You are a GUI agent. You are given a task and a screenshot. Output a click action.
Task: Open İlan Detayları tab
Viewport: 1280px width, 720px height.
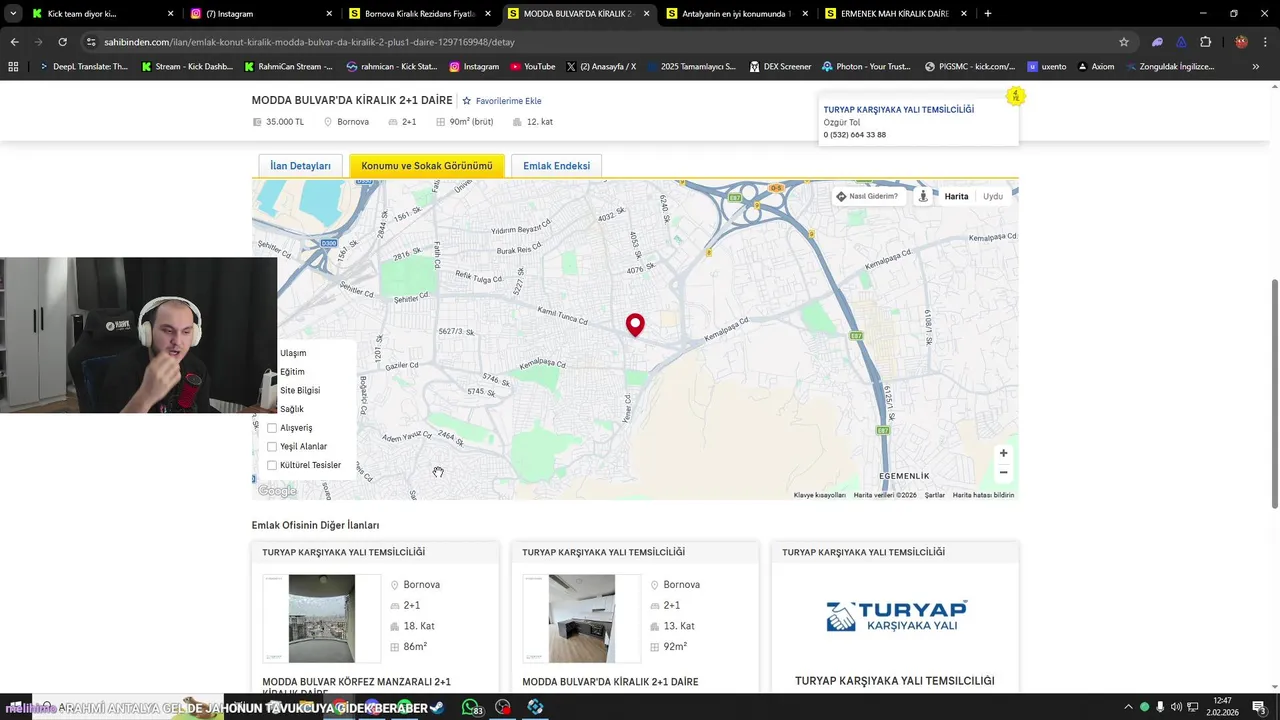coord(300,166)
